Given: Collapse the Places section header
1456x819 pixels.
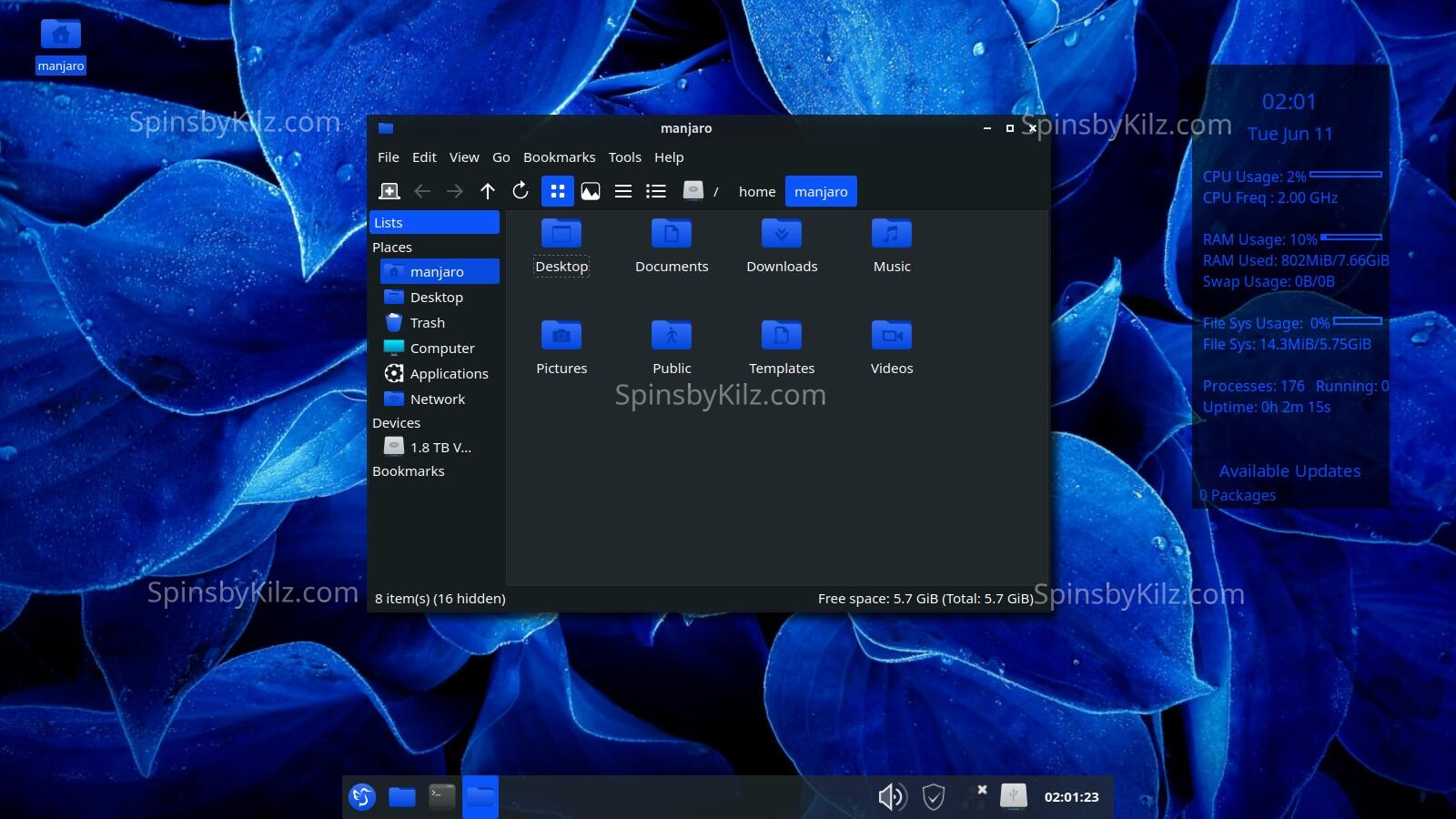Looking at the screenshot, I should point(392,248).
